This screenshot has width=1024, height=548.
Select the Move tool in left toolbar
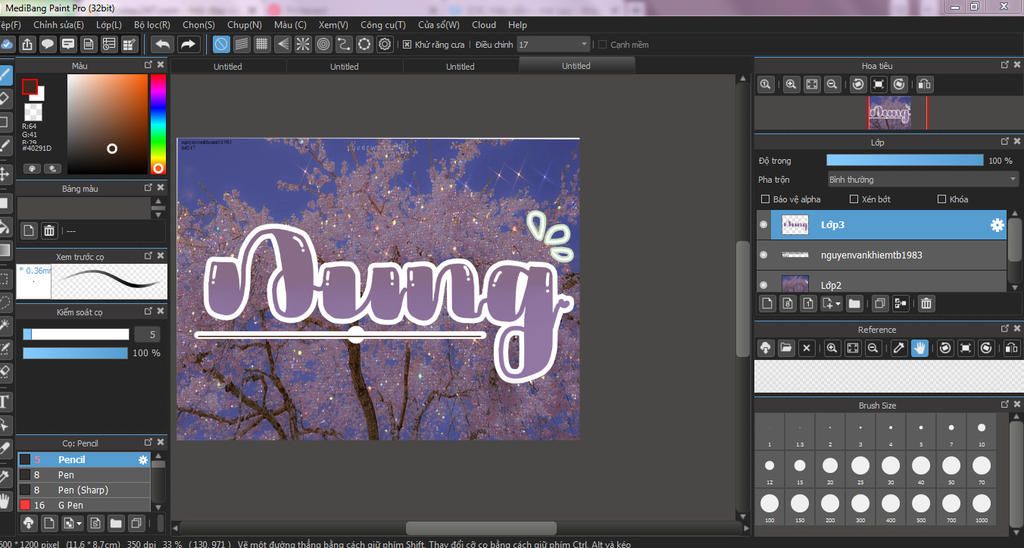pyautogui.click(x=5, y=174)
